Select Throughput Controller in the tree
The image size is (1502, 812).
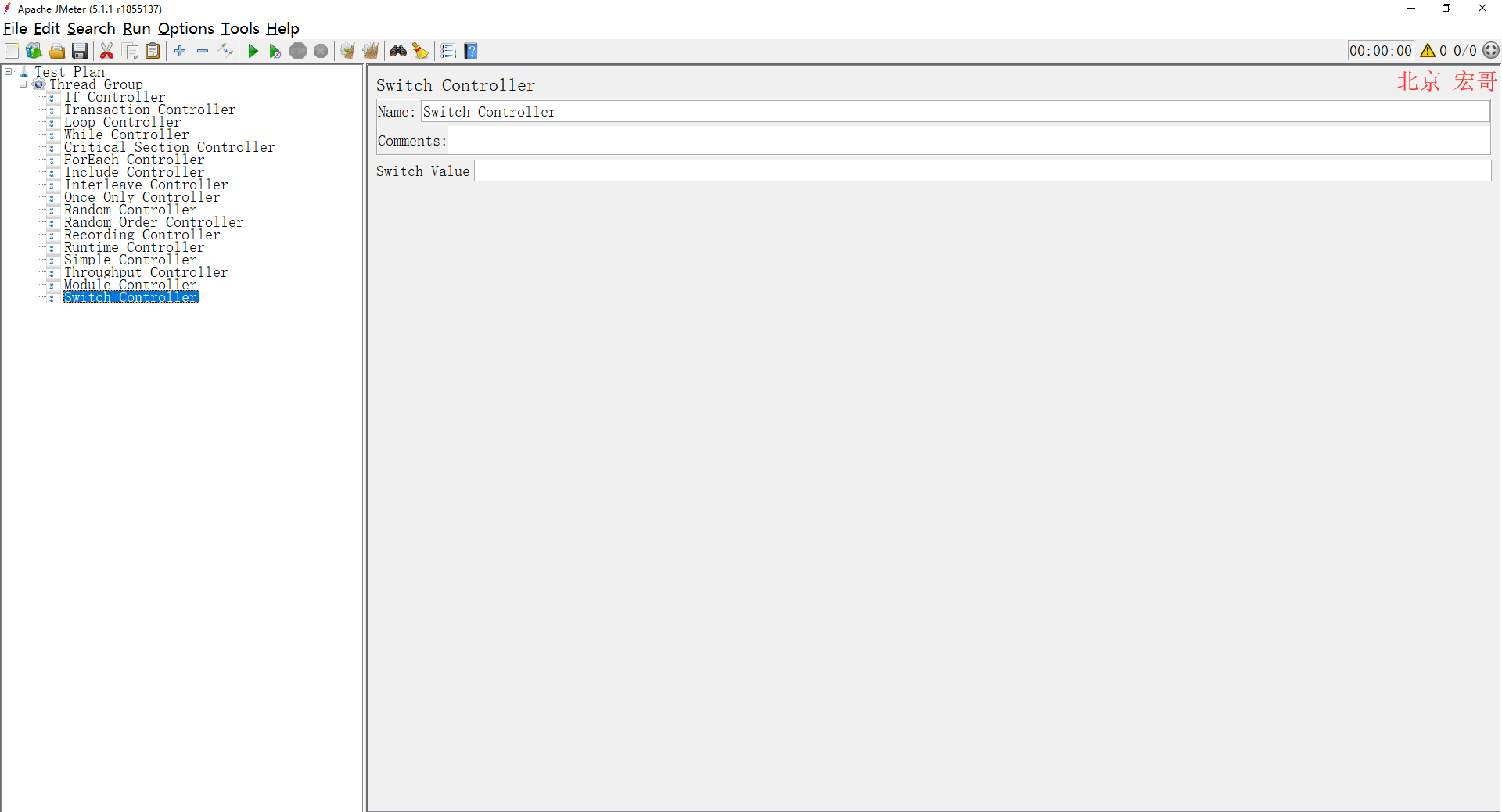click(x=146, y=272)
